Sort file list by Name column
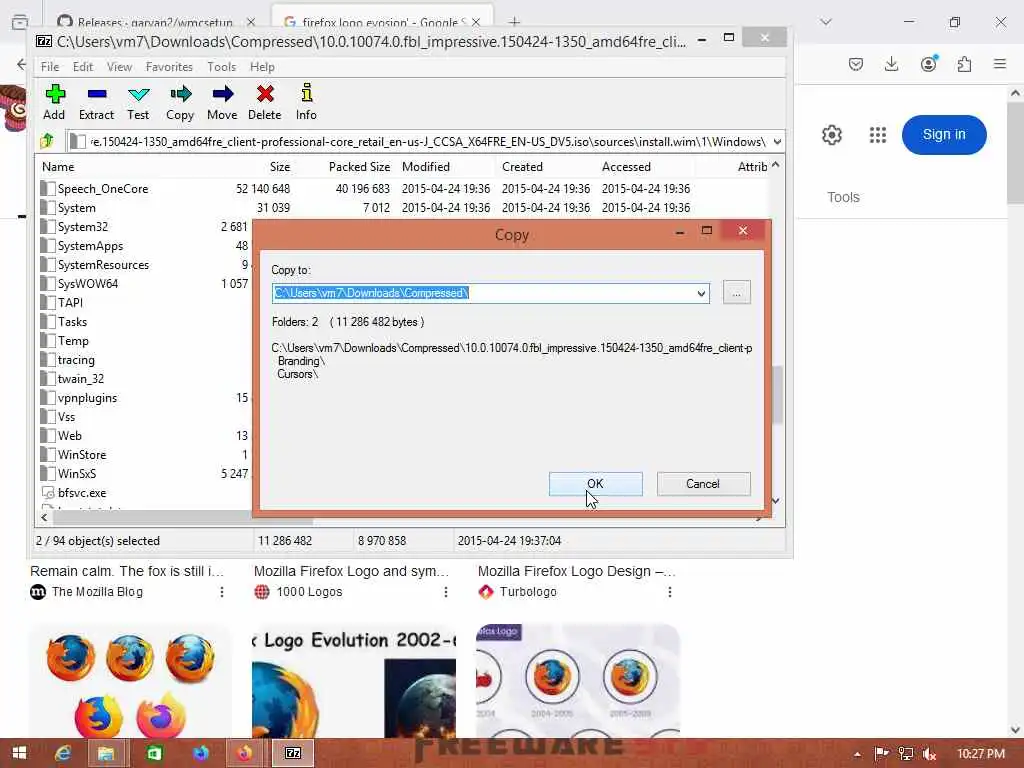 [x=58, y=167]
